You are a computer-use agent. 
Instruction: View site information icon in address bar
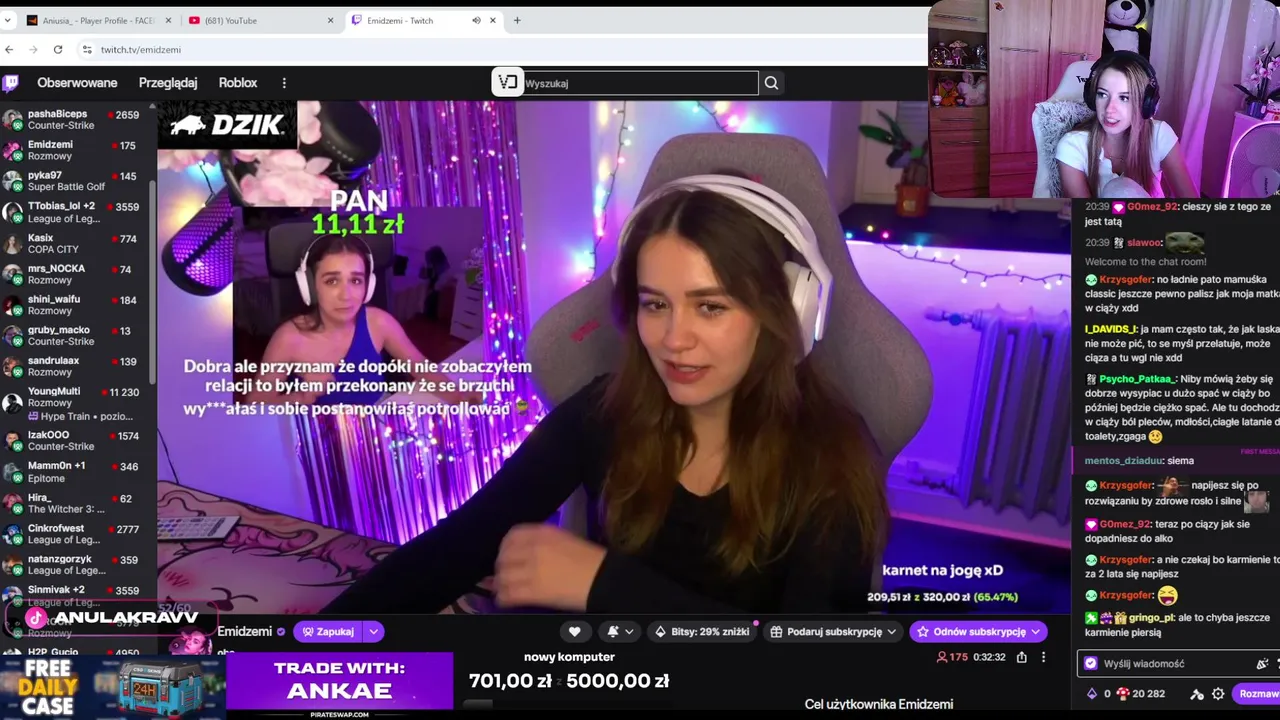(87, 49)
